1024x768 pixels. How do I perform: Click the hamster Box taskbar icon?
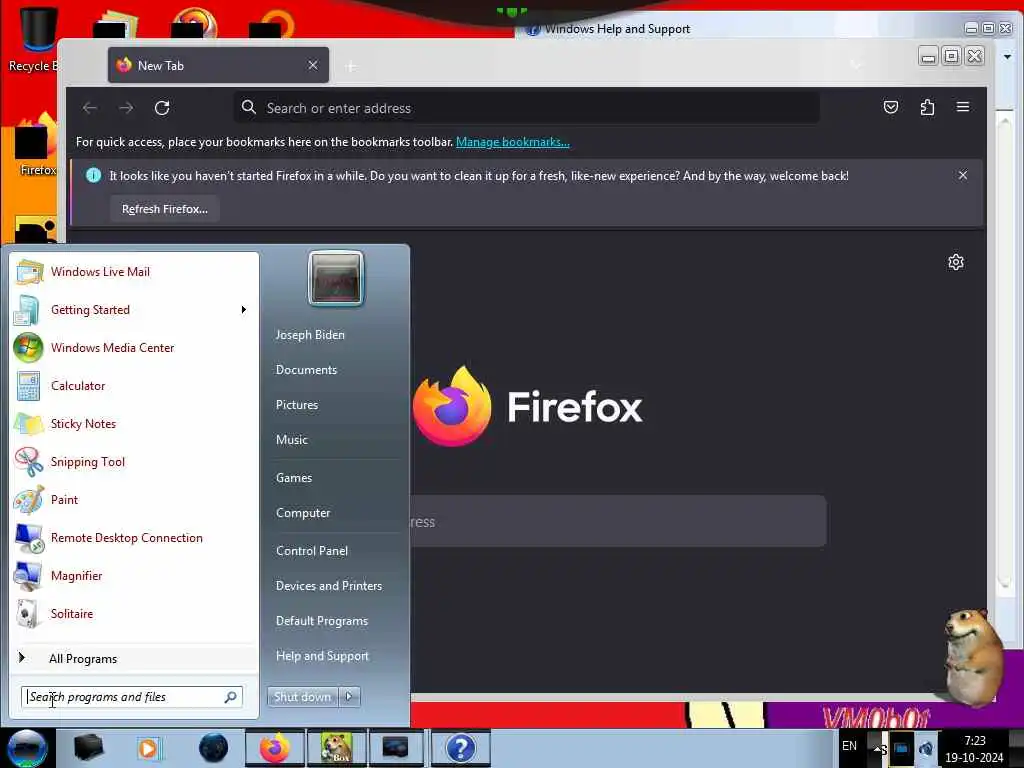(x=336, y=748)
